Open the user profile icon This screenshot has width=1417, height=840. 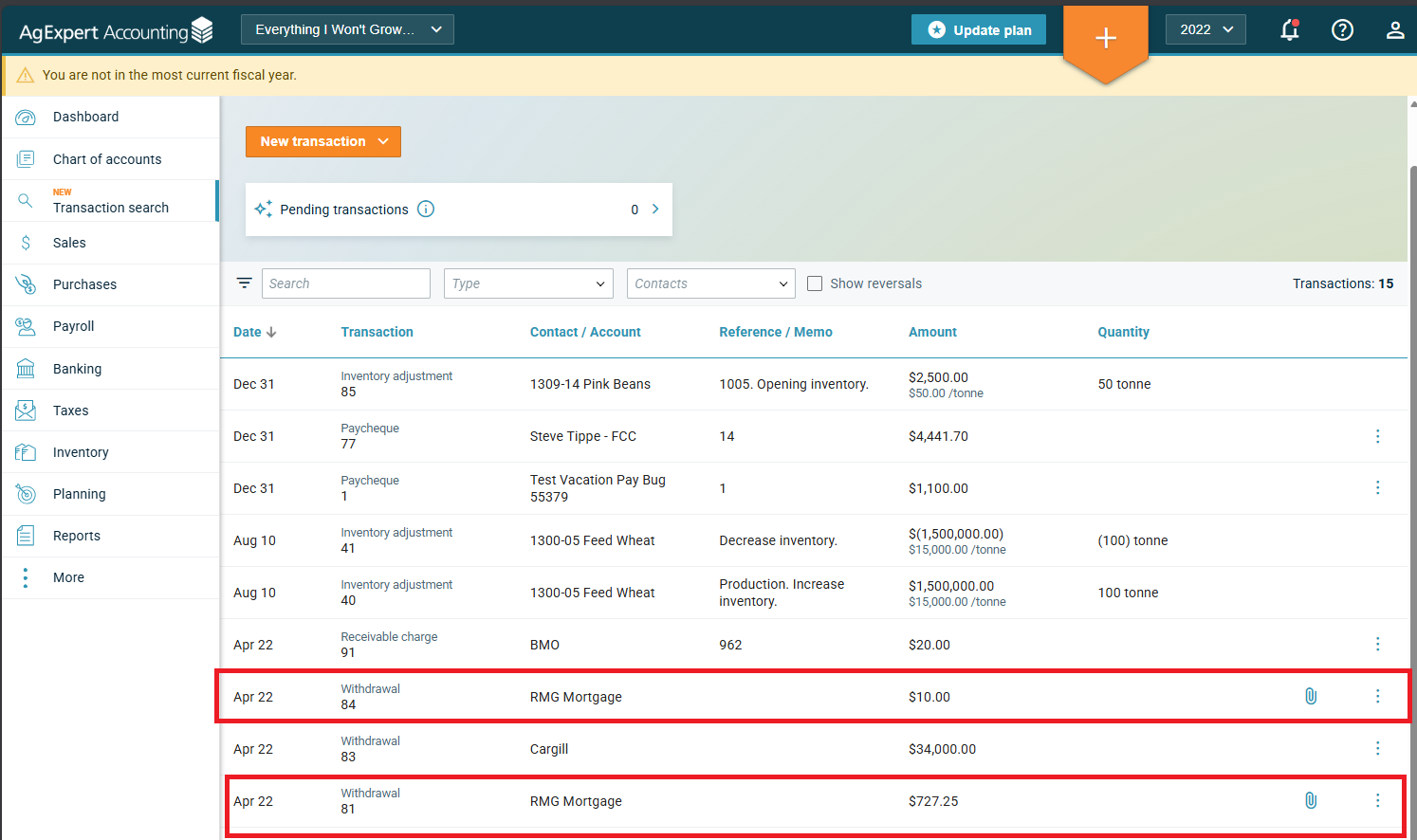[1394, 30]
